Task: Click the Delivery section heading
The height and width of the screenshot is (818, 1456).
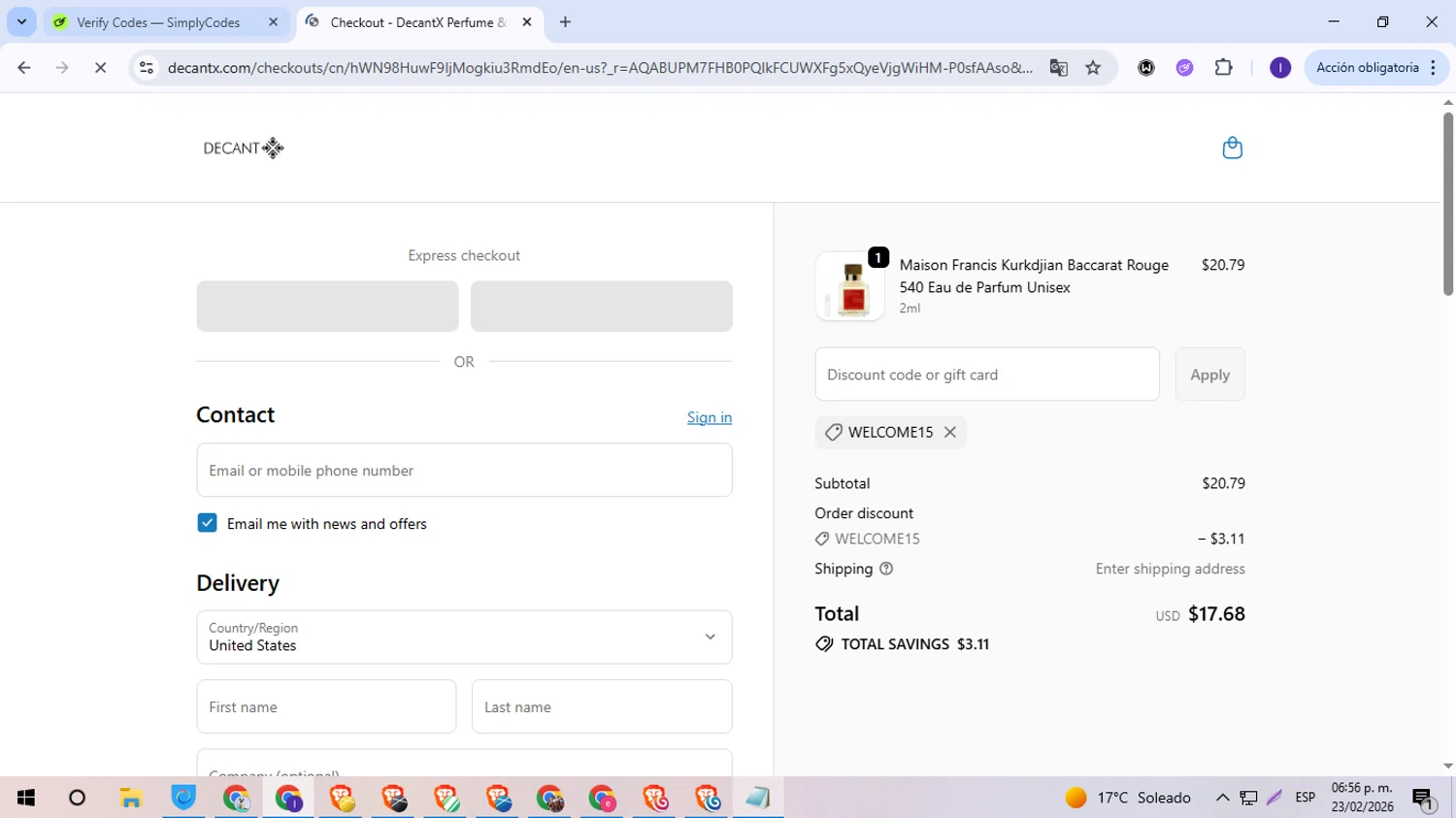Action: [x=238, y=583]
